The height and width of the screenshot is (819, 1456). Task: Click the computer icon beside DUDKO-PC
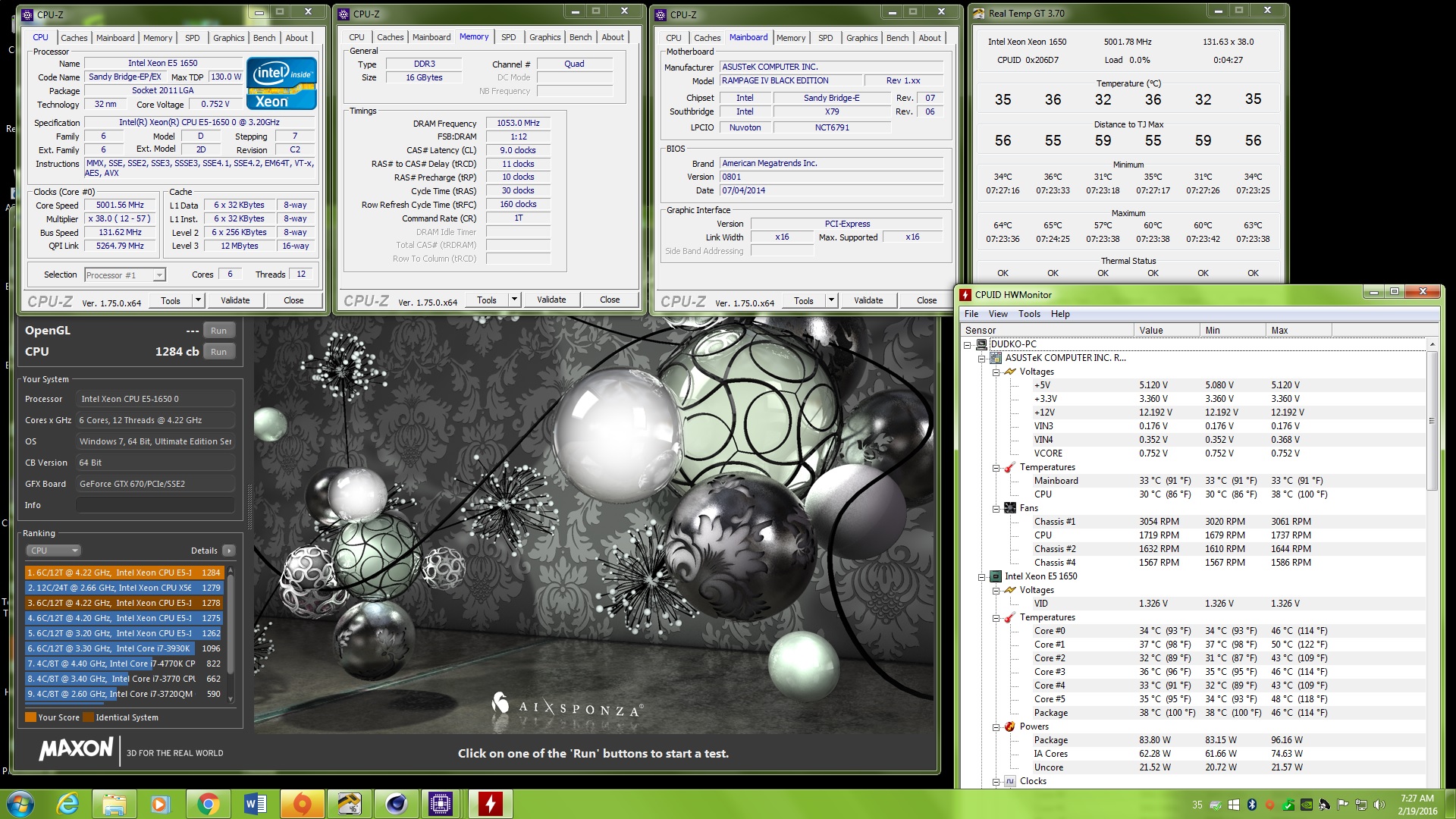[981, 344]
